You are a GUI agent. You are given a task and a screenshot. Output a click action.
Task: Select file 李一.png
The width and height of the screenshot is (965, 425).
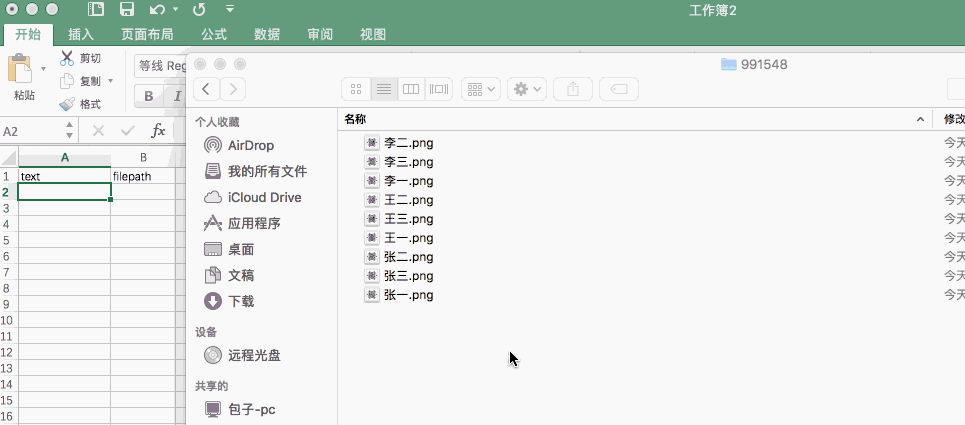click(x=399, y=181)
